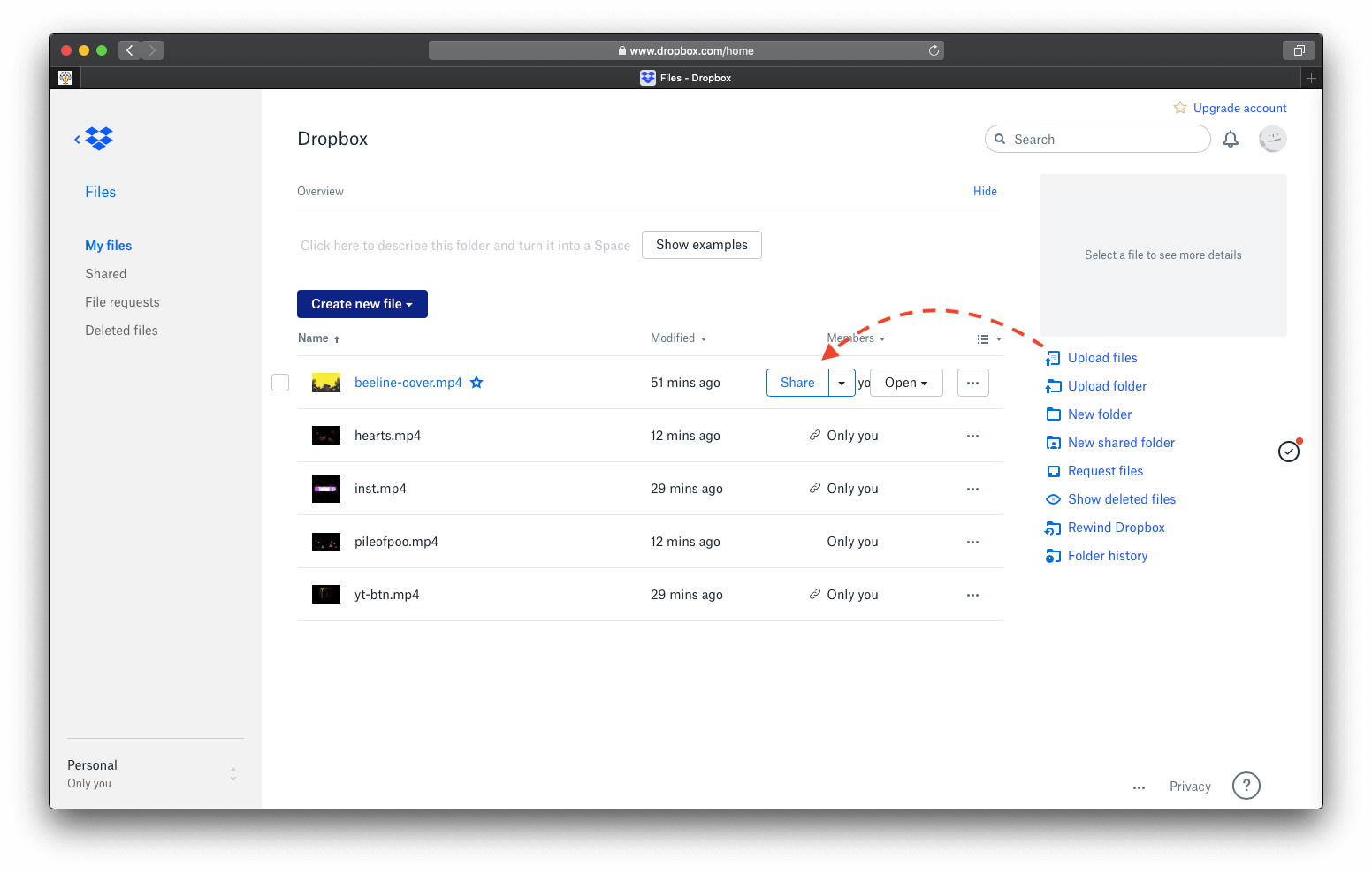Click the link icon for yt-btn.mp4

tap(814, 594)
